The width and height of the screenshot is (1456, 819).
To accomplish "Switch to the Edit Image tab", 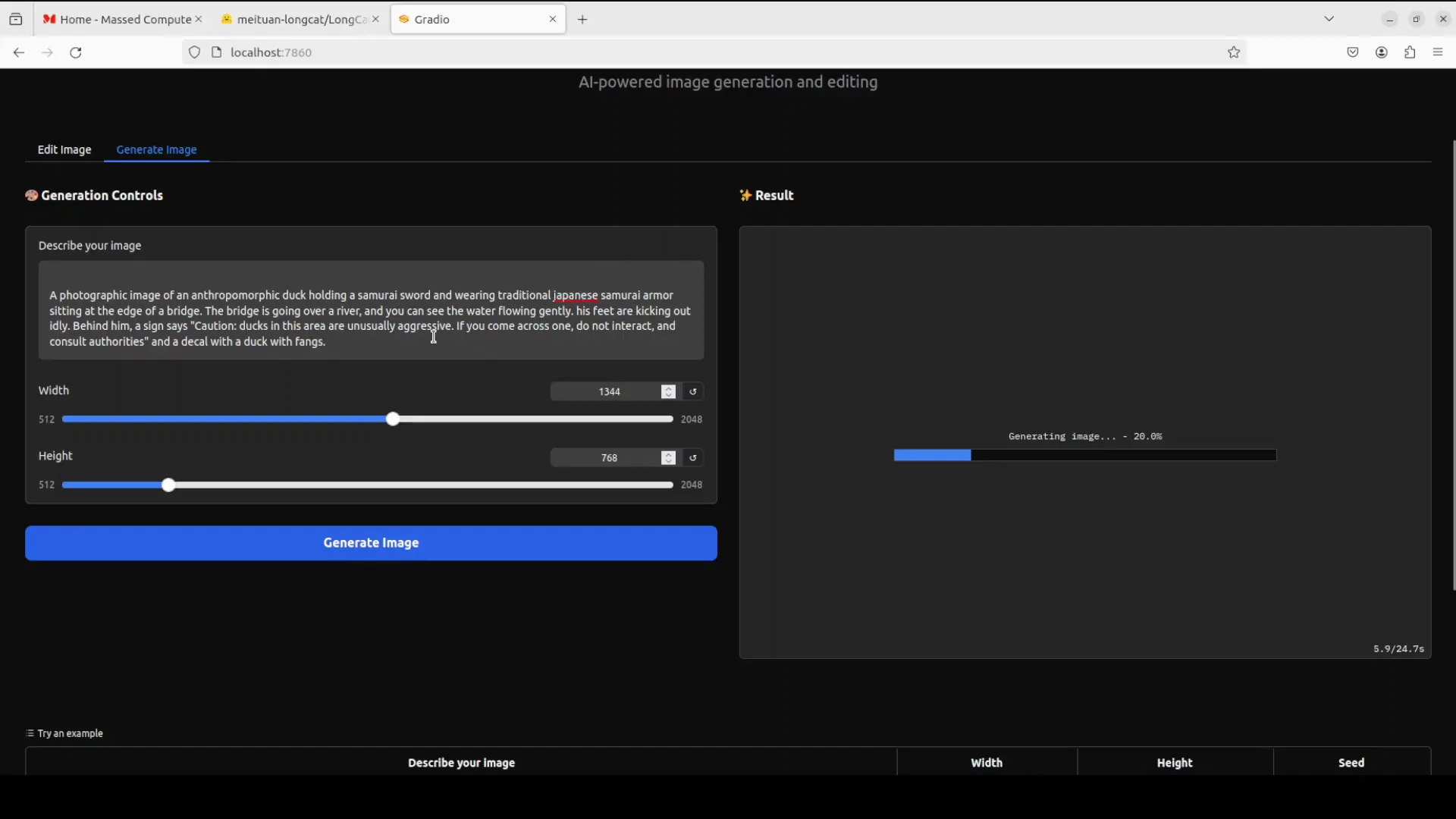I will point(64,149).
